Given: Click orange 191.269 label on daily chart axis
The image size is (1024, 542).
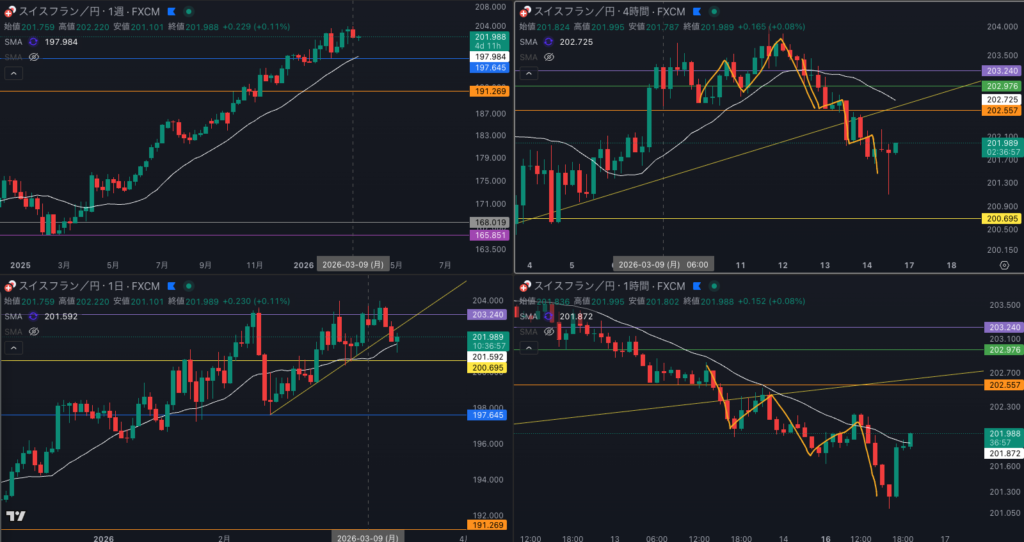Looking at the screenshot, I should tap(487, 525).
